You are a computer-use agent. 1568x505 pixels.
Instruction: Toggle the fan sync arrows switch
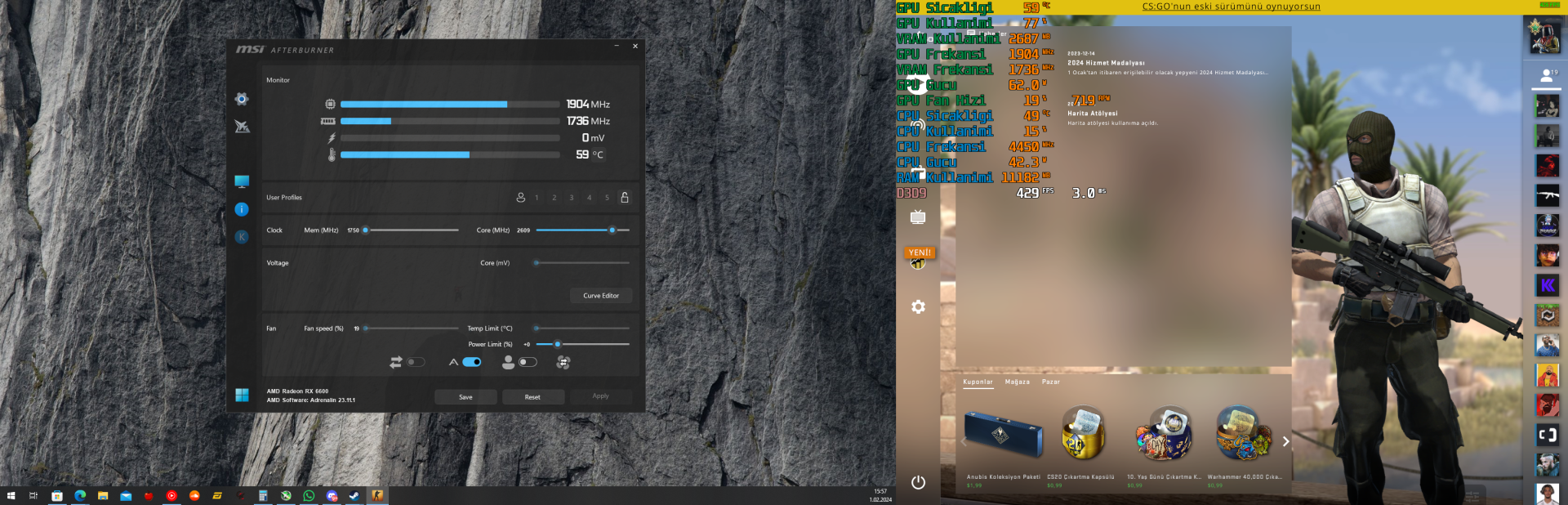click(416, 362)
